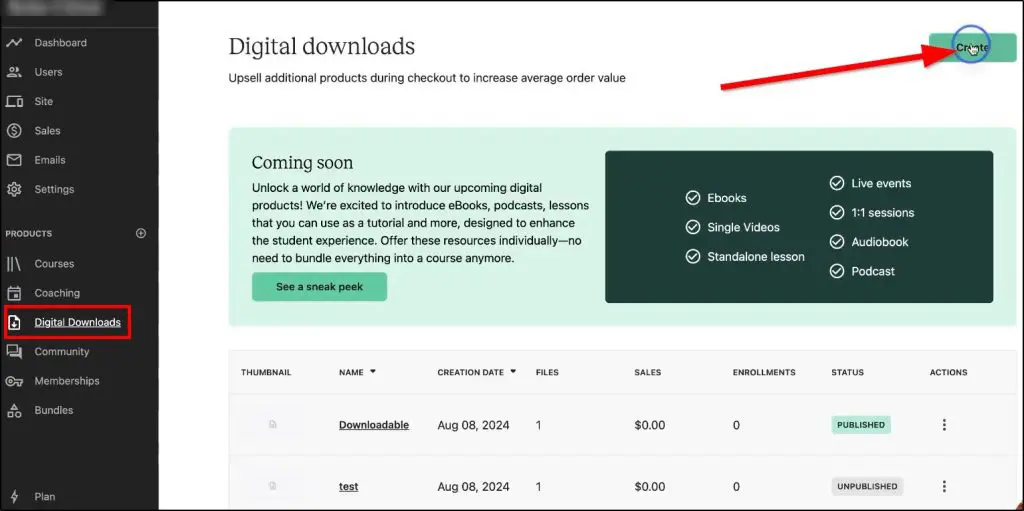Click the 1:1 sessions checkmark item
1024x511 pixels.
[x=872, y=212]
